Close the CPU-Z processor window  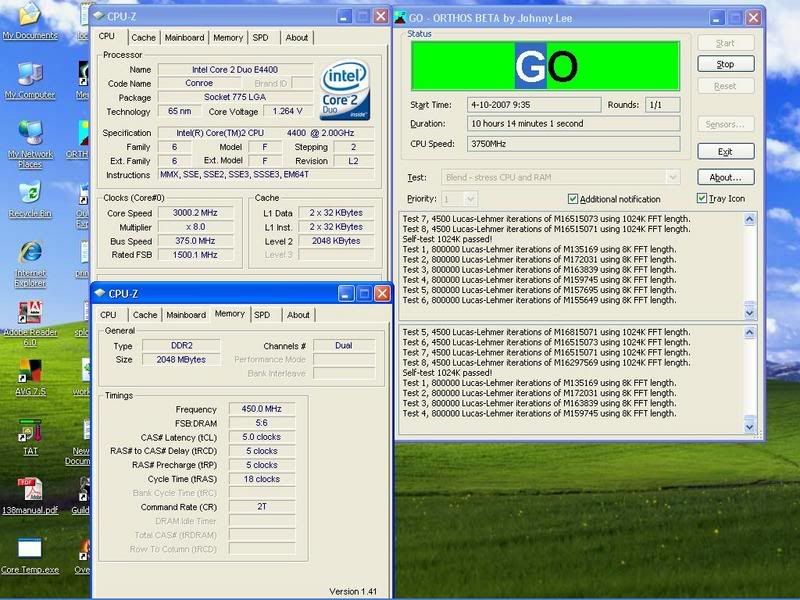pyautogui.click(x=381, y=16)
